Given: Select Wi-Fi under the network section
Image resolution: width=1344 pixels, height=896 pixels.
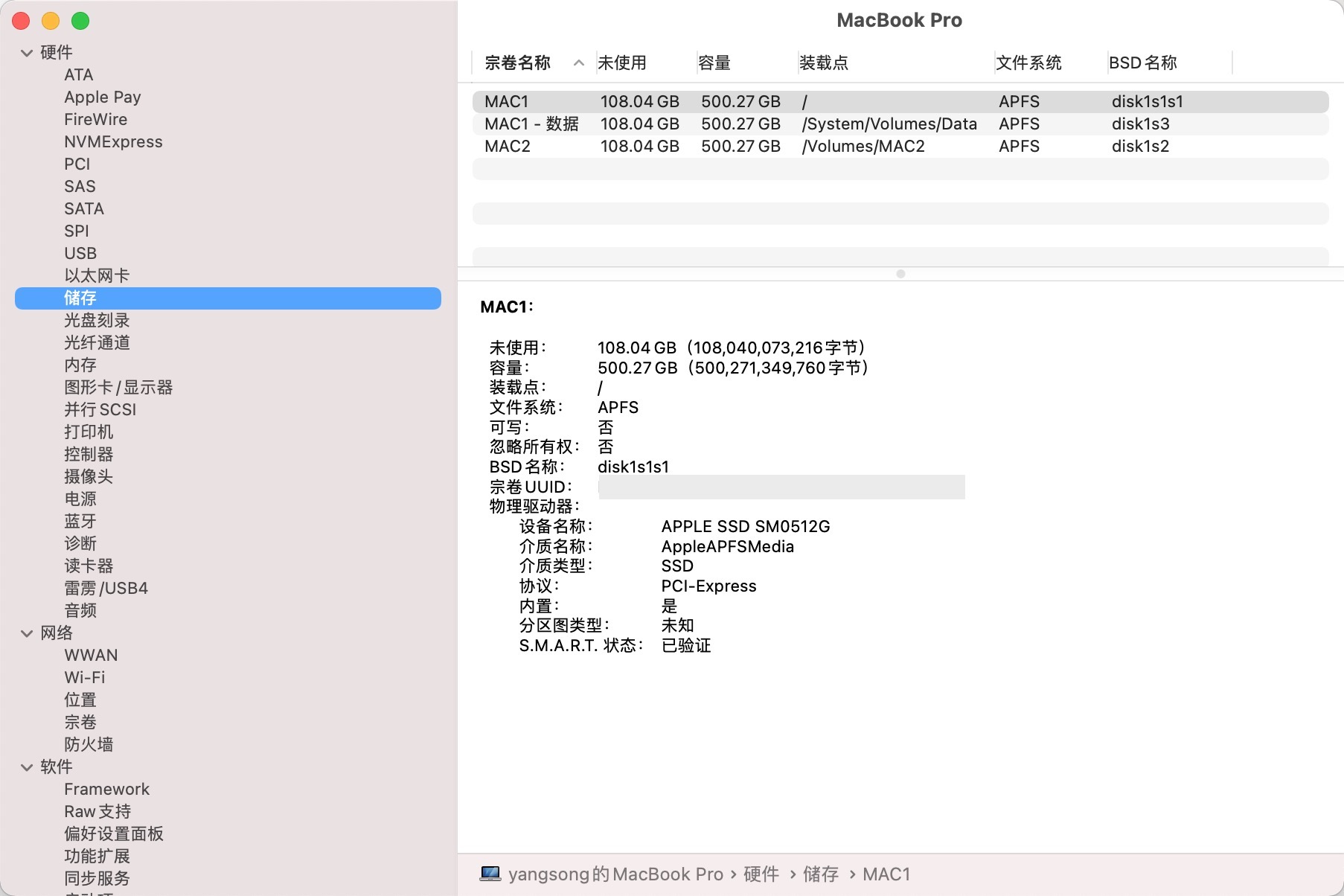Looking at the screenshot, I should click(84, 678).
